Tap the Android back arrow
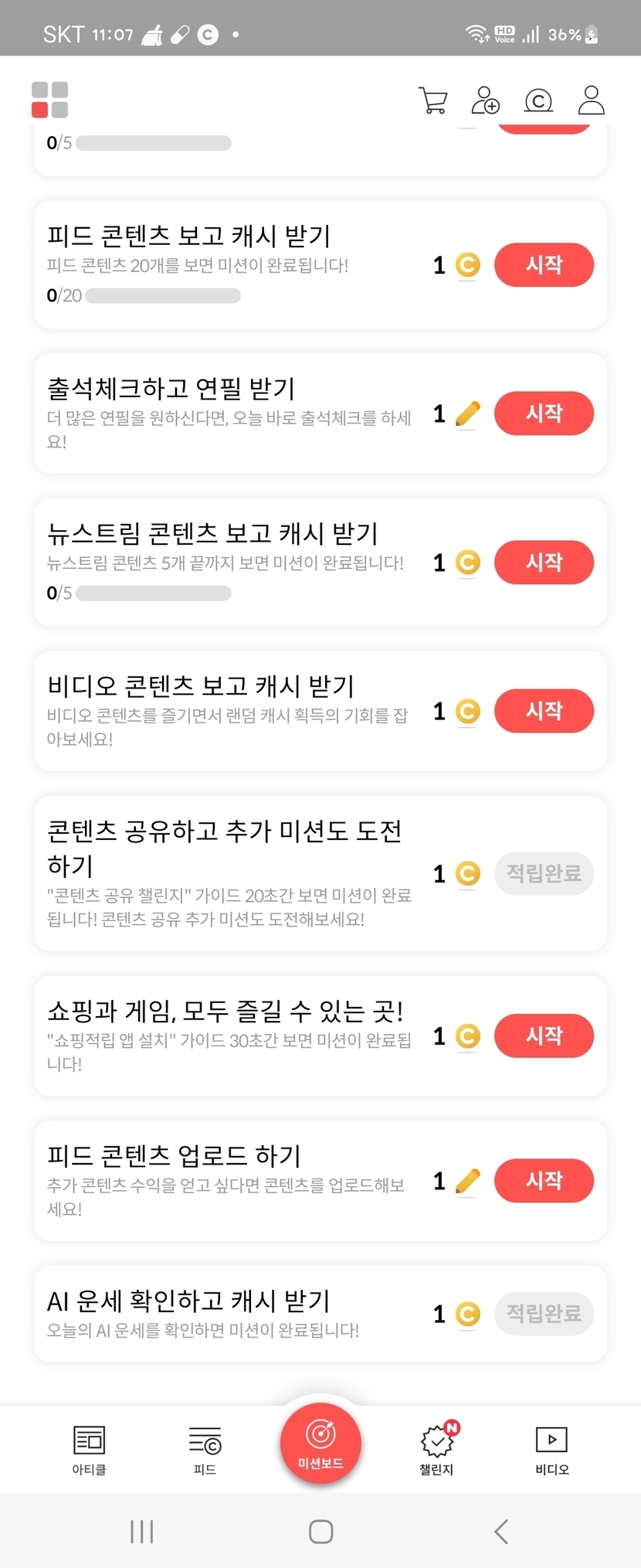Image resolution: width=641 pixels, height=1568 pixels. click(501, 1531)
